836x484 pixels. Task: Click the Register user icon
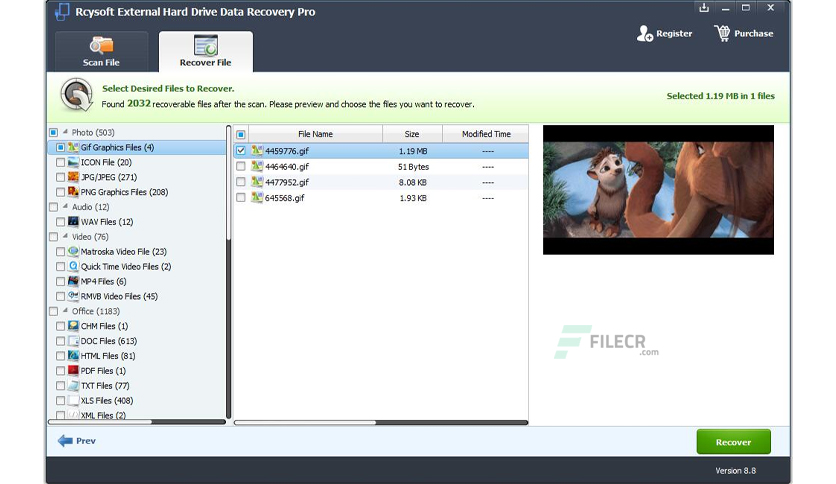pos(645,34)
